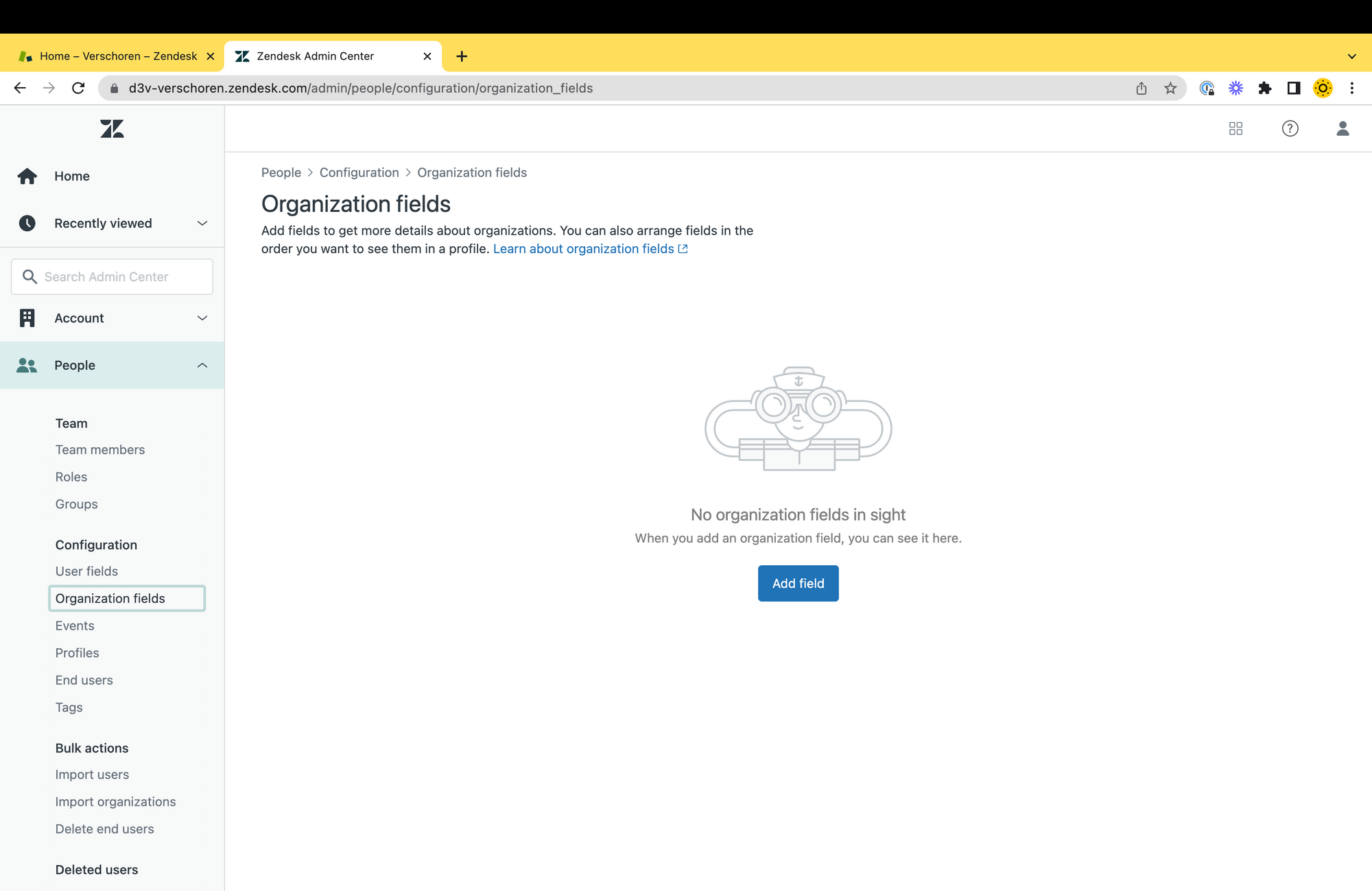Image resolution: width=1372 pixels, height=891 pixels.
Task: Open User fields in sidebar
Action: (x=86, y=571)
